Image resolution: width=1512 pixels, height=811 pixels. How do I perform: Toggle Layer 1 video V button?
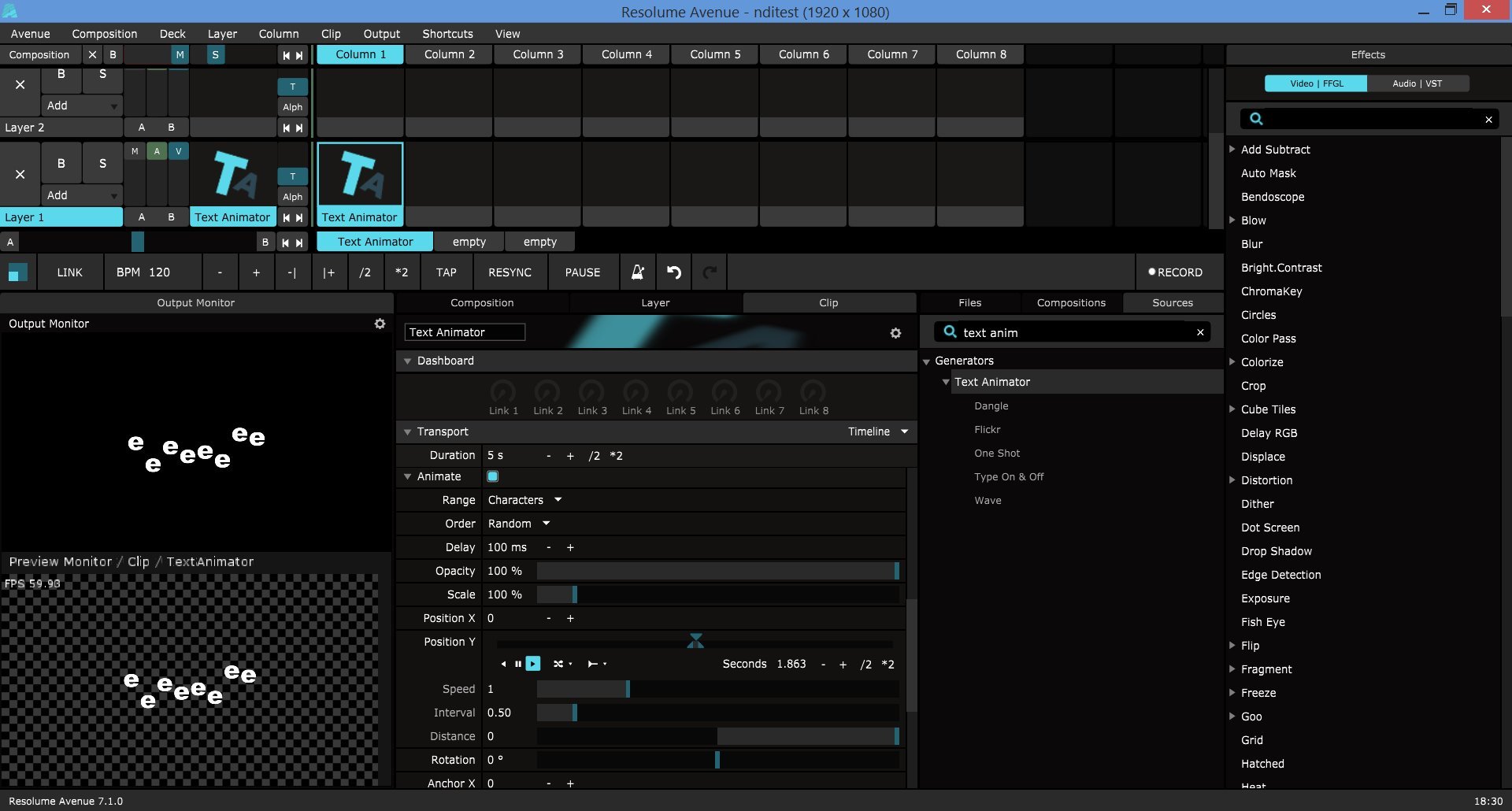coord(179,151)
